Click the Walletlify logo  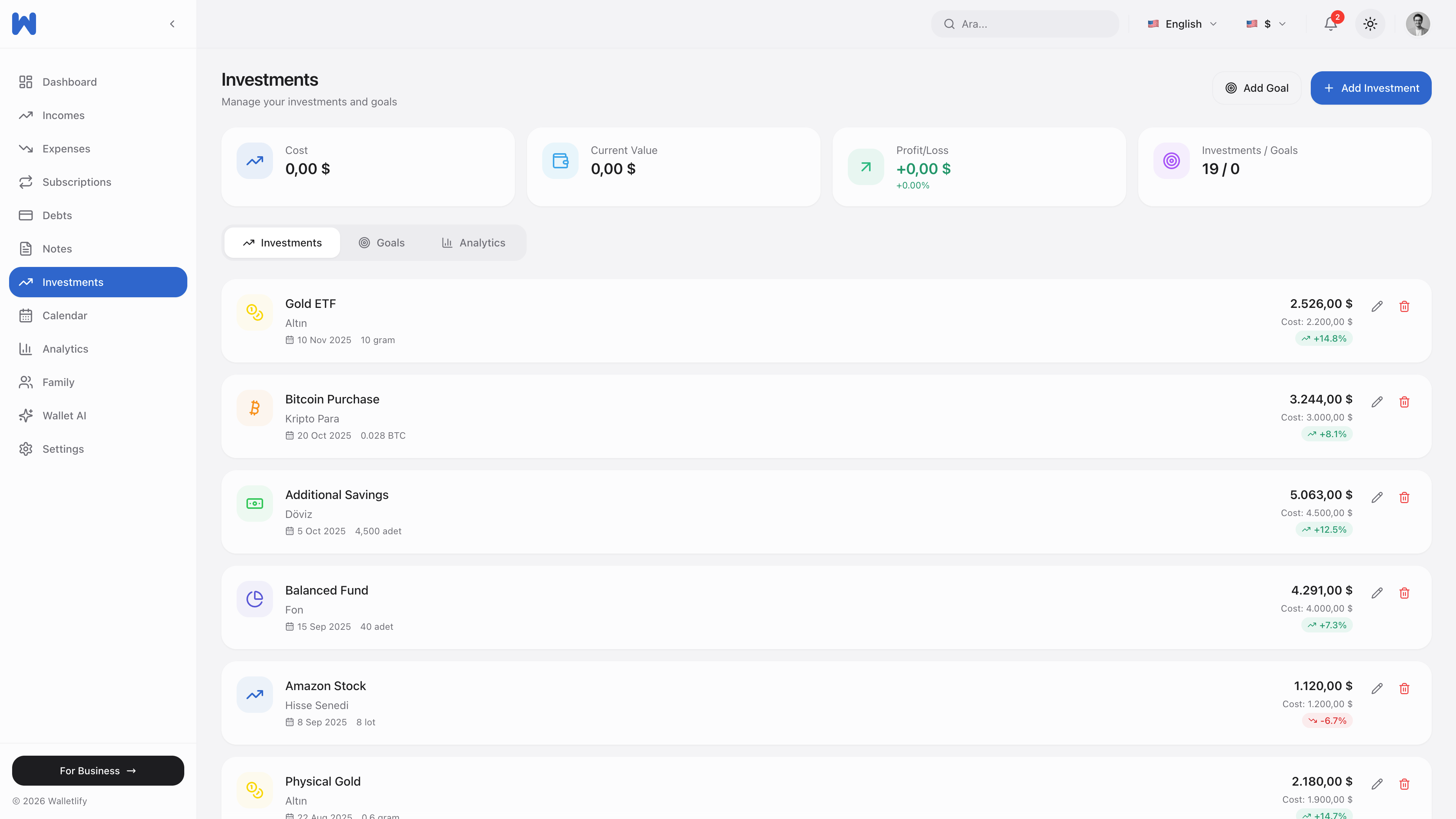24,24
